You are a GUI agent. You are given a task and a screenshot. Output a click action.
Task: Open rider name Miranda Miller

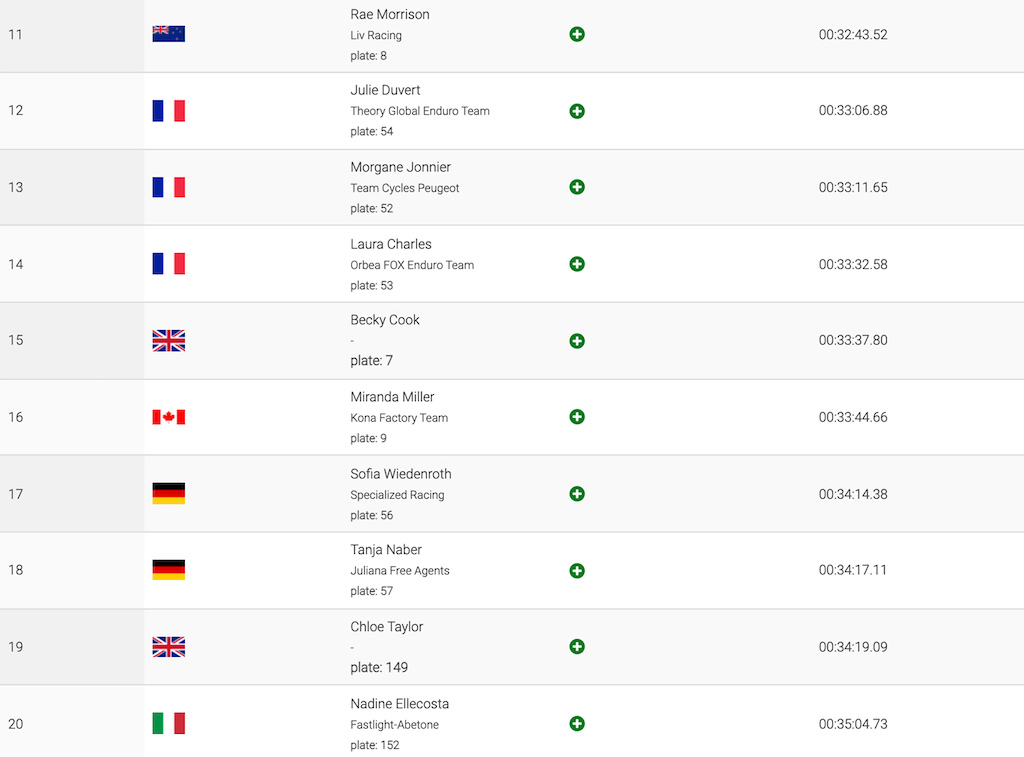392,396
